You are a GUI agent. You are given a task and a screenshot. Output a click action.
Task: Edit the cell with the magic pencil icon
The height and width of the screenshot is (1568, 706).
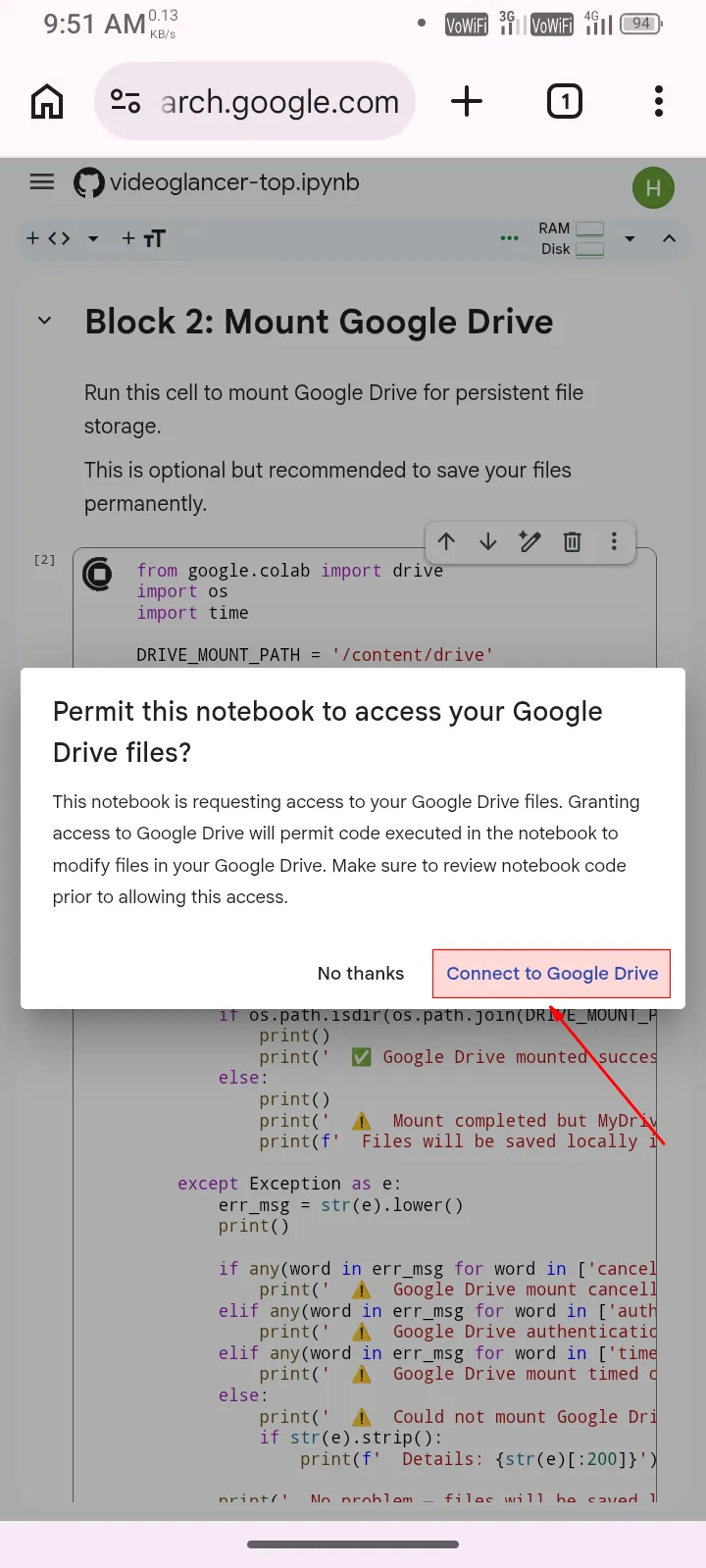tap(529, 541)
